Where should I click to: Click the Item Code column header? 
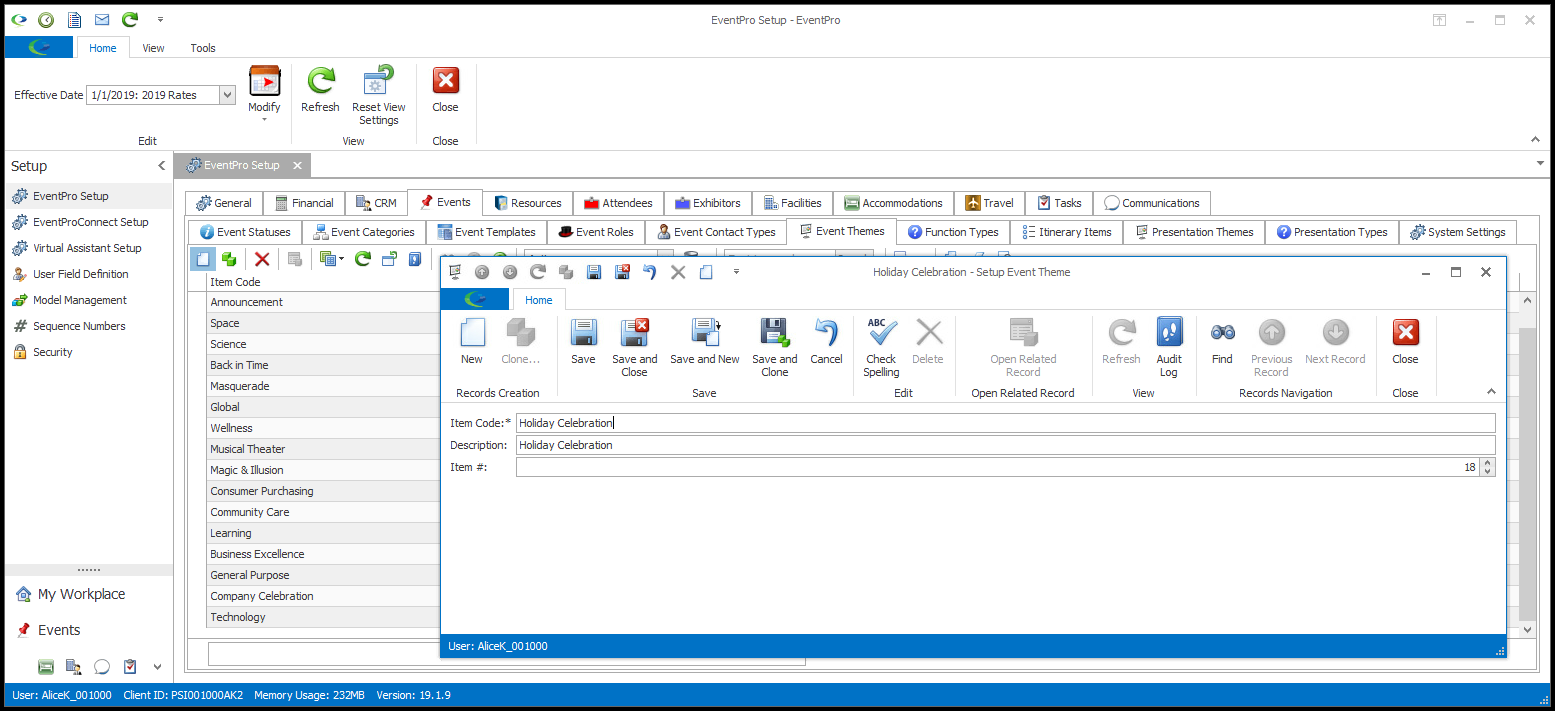coord(323,282)
